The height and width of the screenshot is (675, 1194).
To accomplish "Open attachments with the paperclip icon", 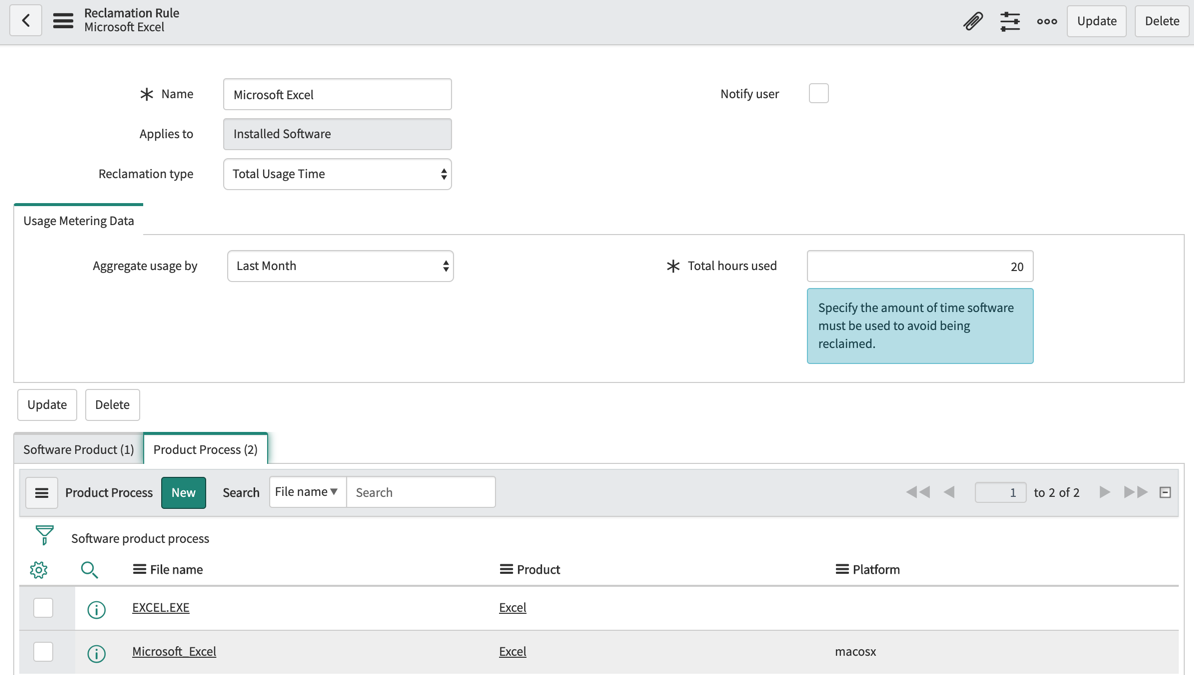I will click(x=973, y=21).
